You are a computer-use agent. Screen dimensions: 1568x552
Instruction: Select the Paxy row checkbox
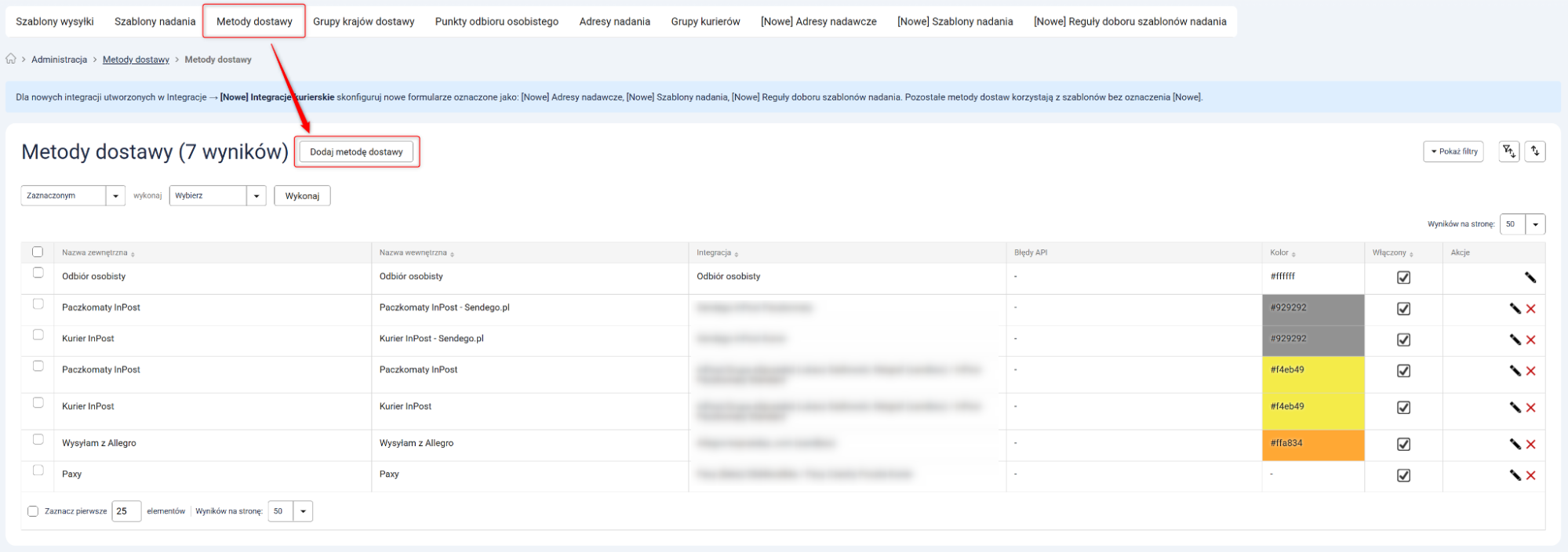(x=38, y=470)
